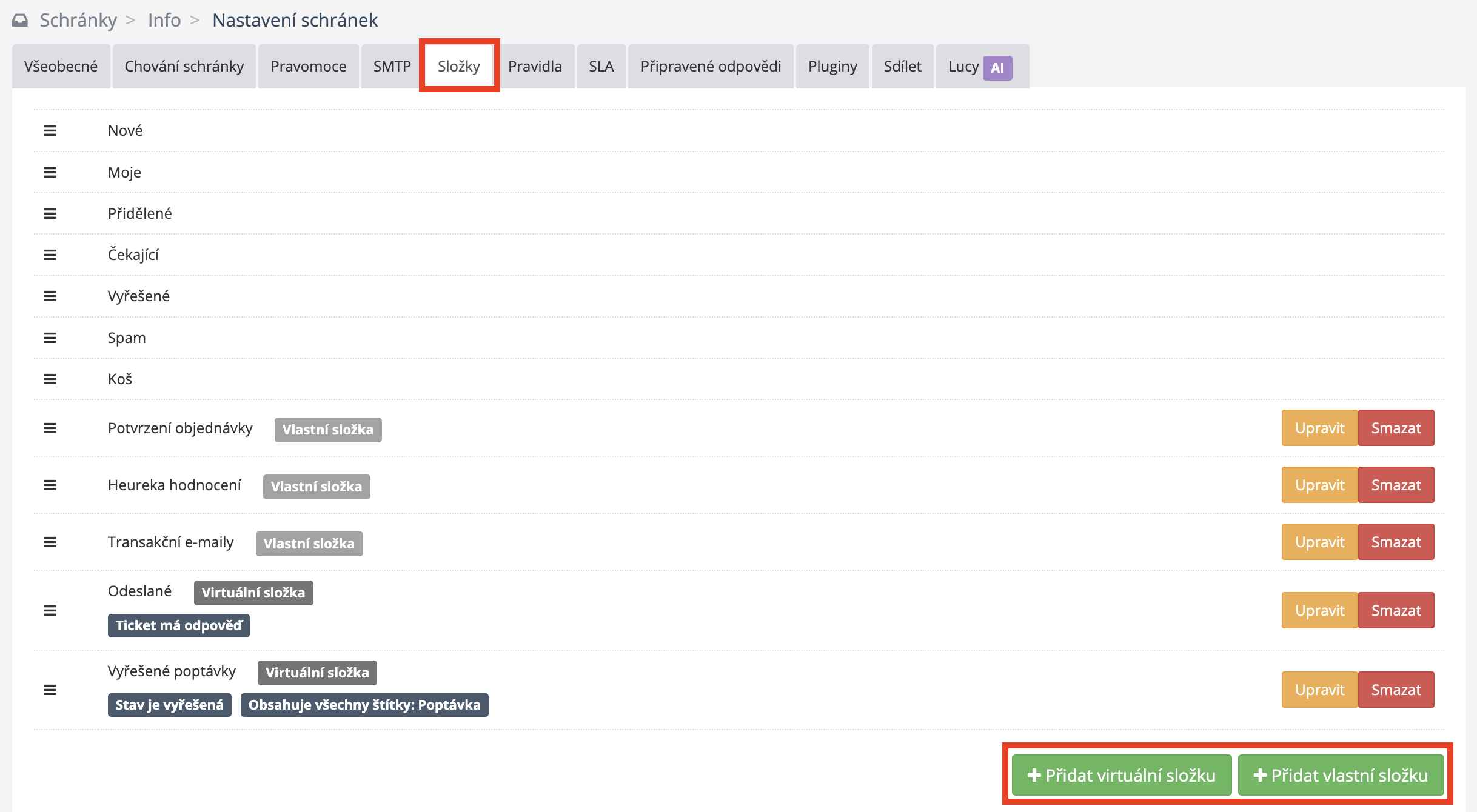
Task: Open the Info breadcrumb link
Action: pyautogui.click(x=164, y=20)
